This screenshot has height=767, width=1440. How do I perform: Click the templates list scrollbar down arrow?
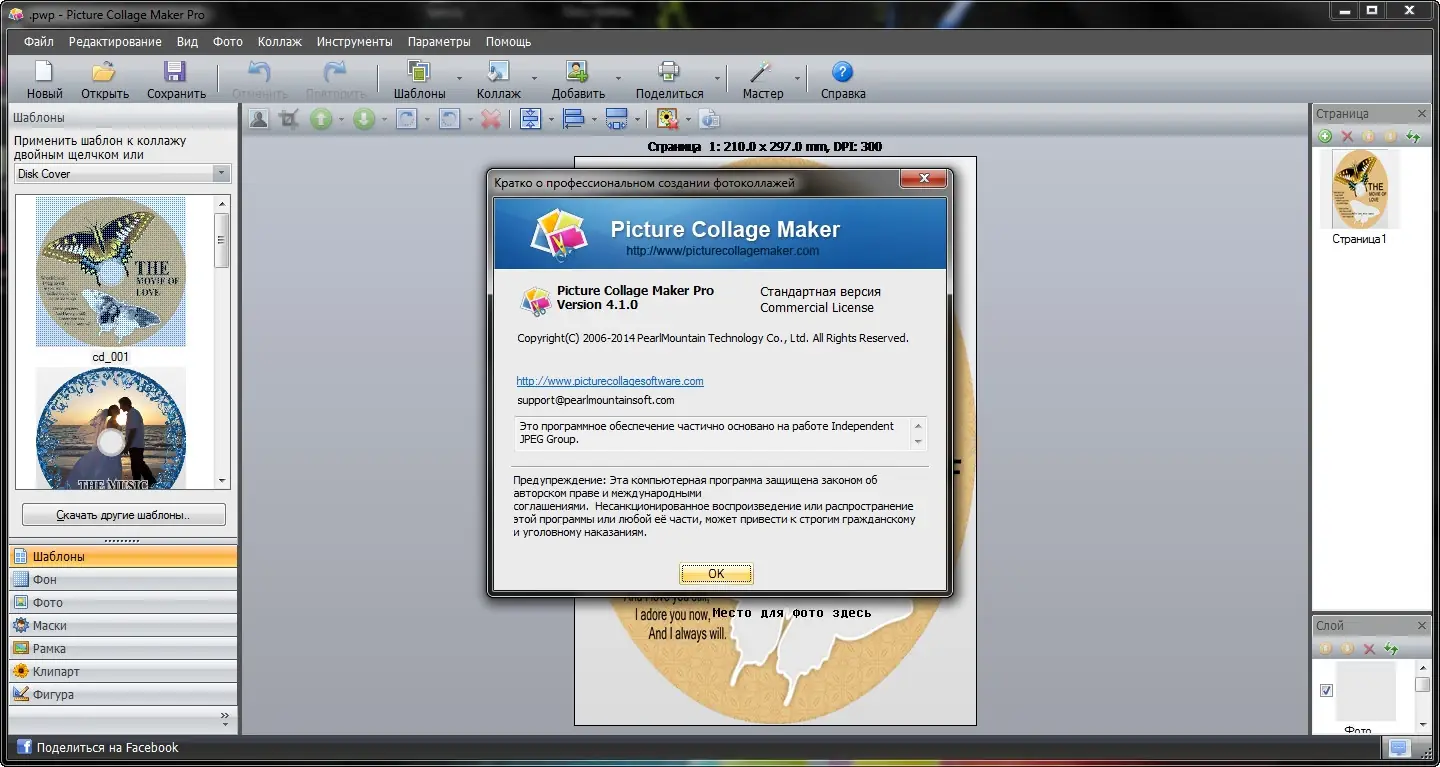pyautogui.click(x=222, y=480)
